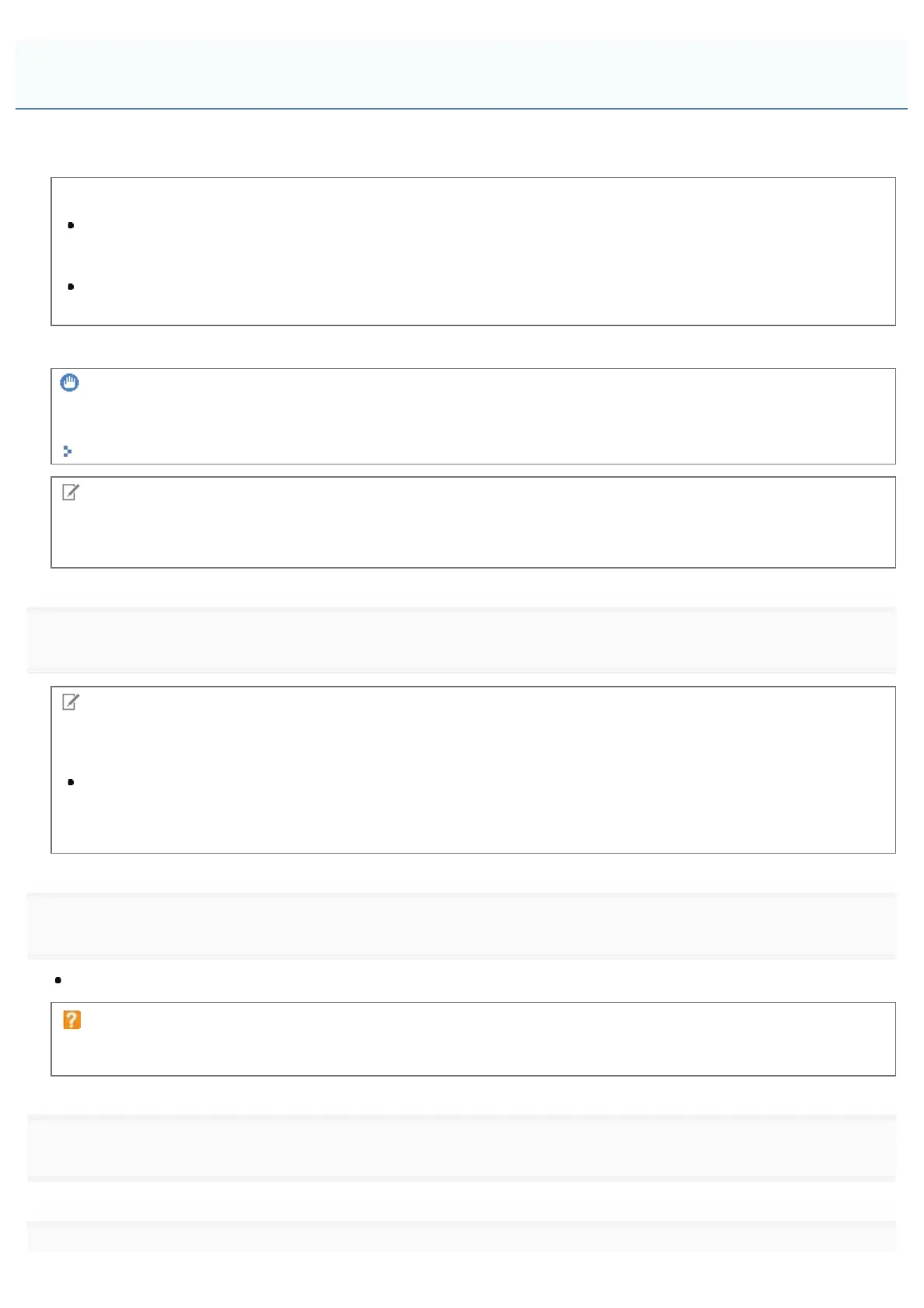Click the pencil note icon below the hand box
Screen dimensions: 924x1308
click(70, 492)
